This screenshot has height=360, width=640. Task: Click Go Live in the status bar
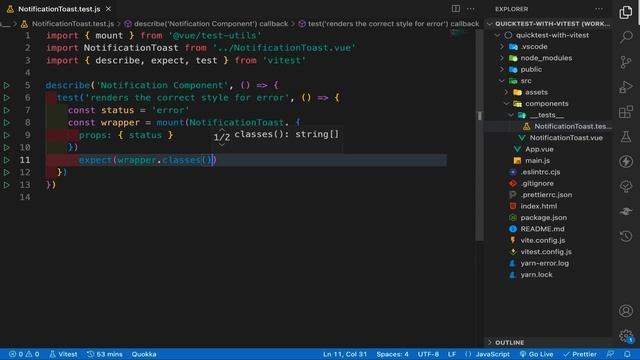tap(536, 354)
